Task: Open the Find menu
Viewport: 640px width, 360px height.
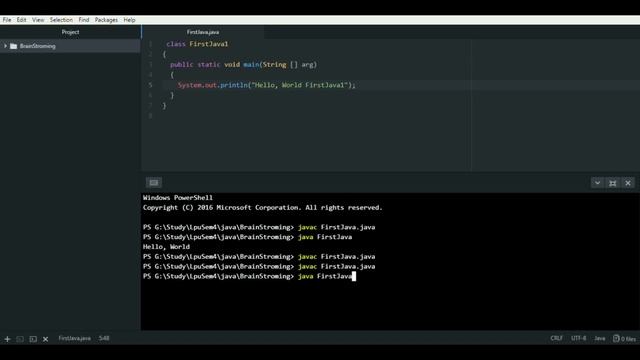Action: click(84, 20)
